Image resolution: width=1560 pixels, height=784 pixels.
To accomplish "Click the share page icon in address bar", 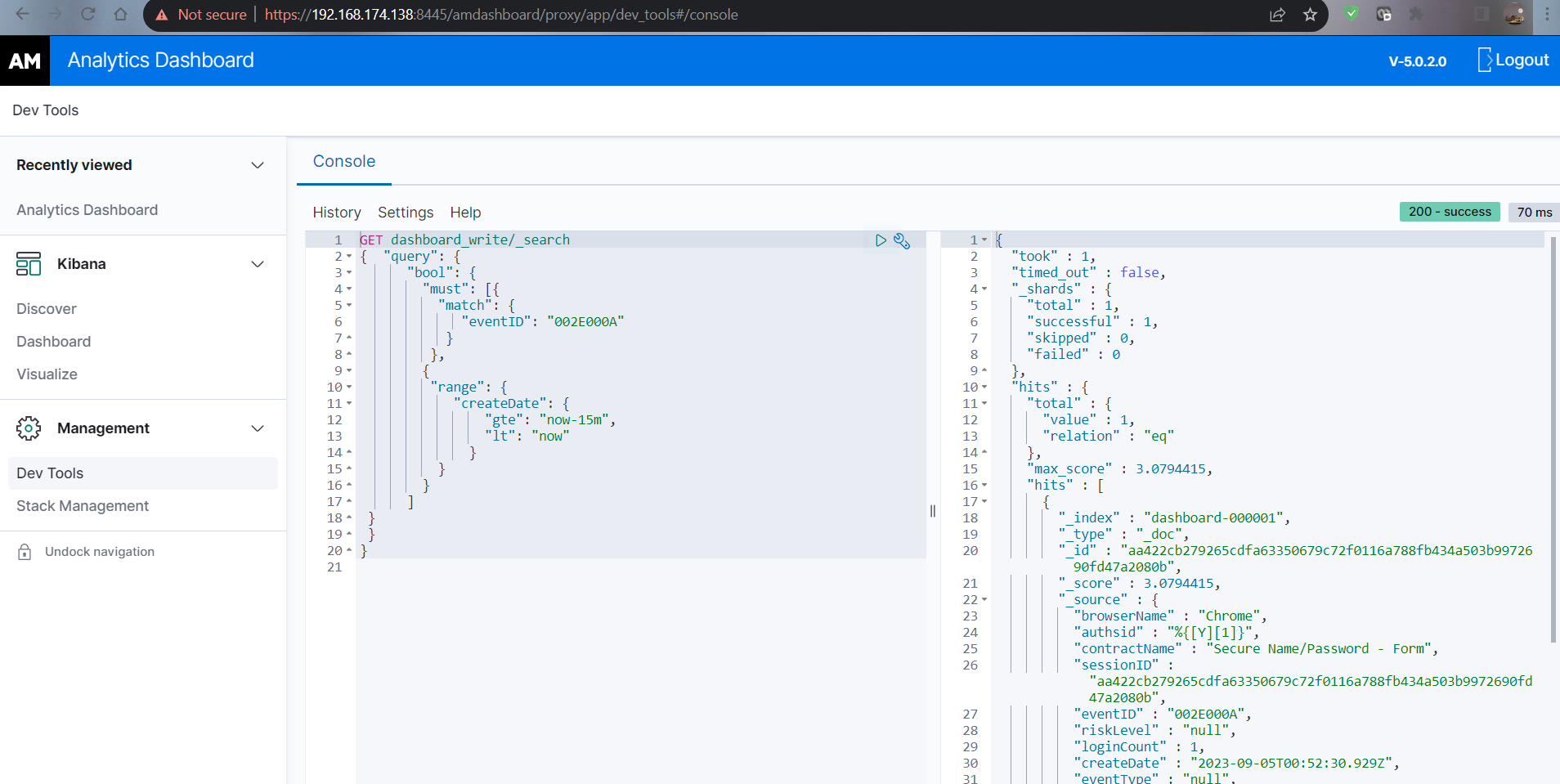I will click(1277, 14).
